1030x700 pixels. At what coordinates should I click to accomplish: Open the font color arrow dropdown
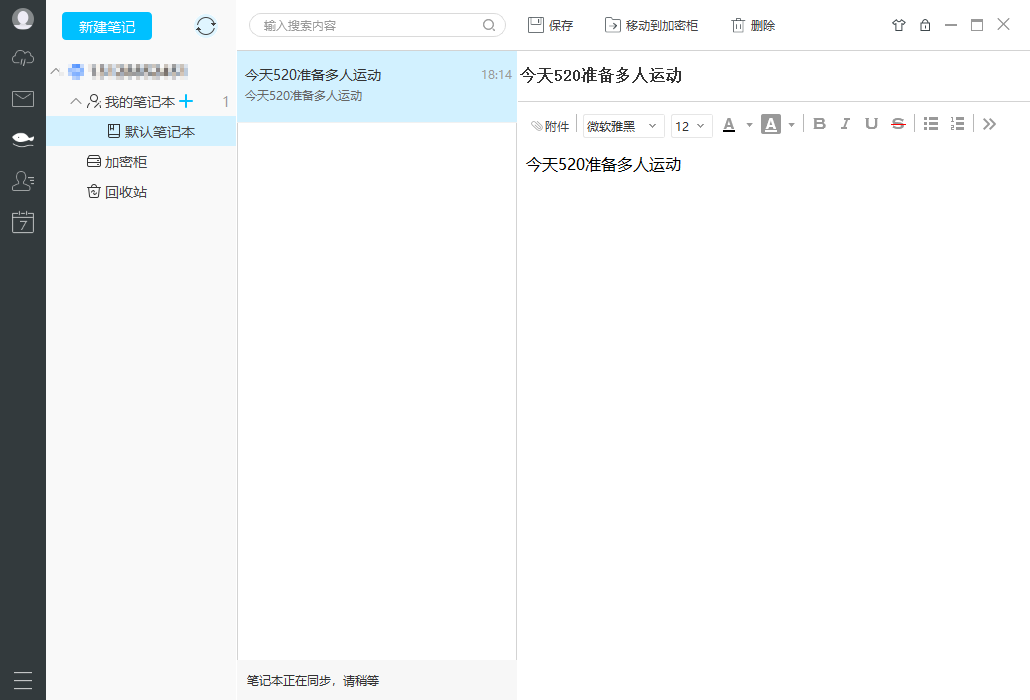749,125
